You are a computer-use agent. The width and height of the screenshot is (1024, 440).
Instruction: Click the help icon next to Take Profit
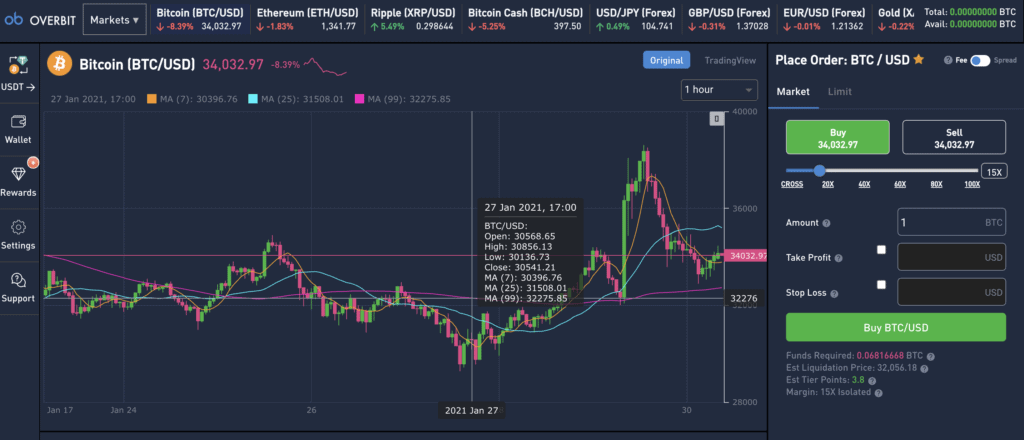point(839,259)
